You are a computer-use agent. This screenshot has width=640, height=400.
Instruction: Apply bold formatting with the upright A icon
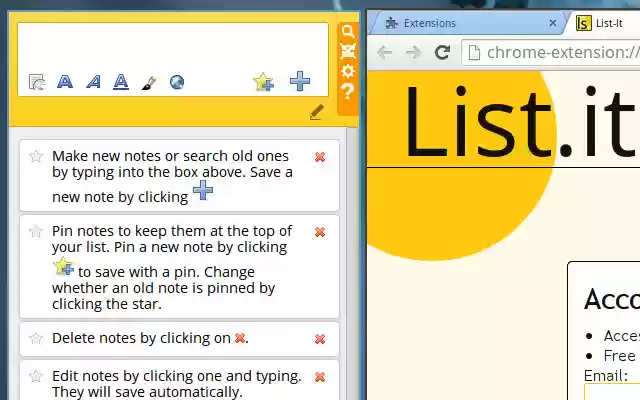(x=65, y=82)
